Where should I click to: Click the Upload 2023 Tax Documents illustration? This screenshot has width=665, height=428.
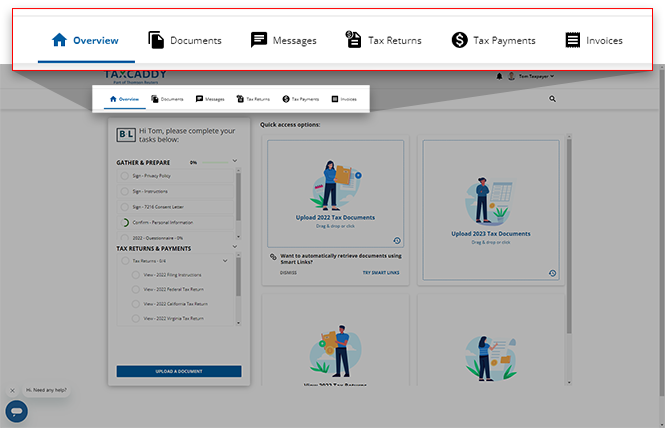tap(491, 201)
